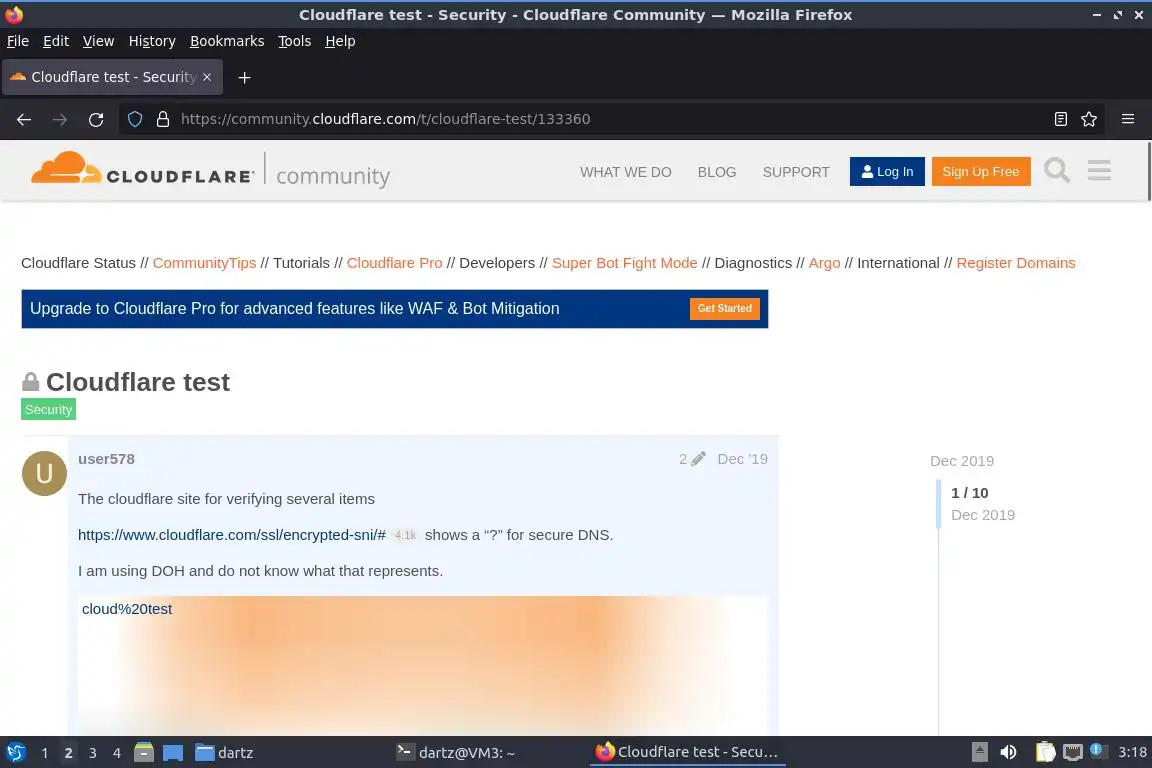Open a new tab with the plus button

[244, 77]
